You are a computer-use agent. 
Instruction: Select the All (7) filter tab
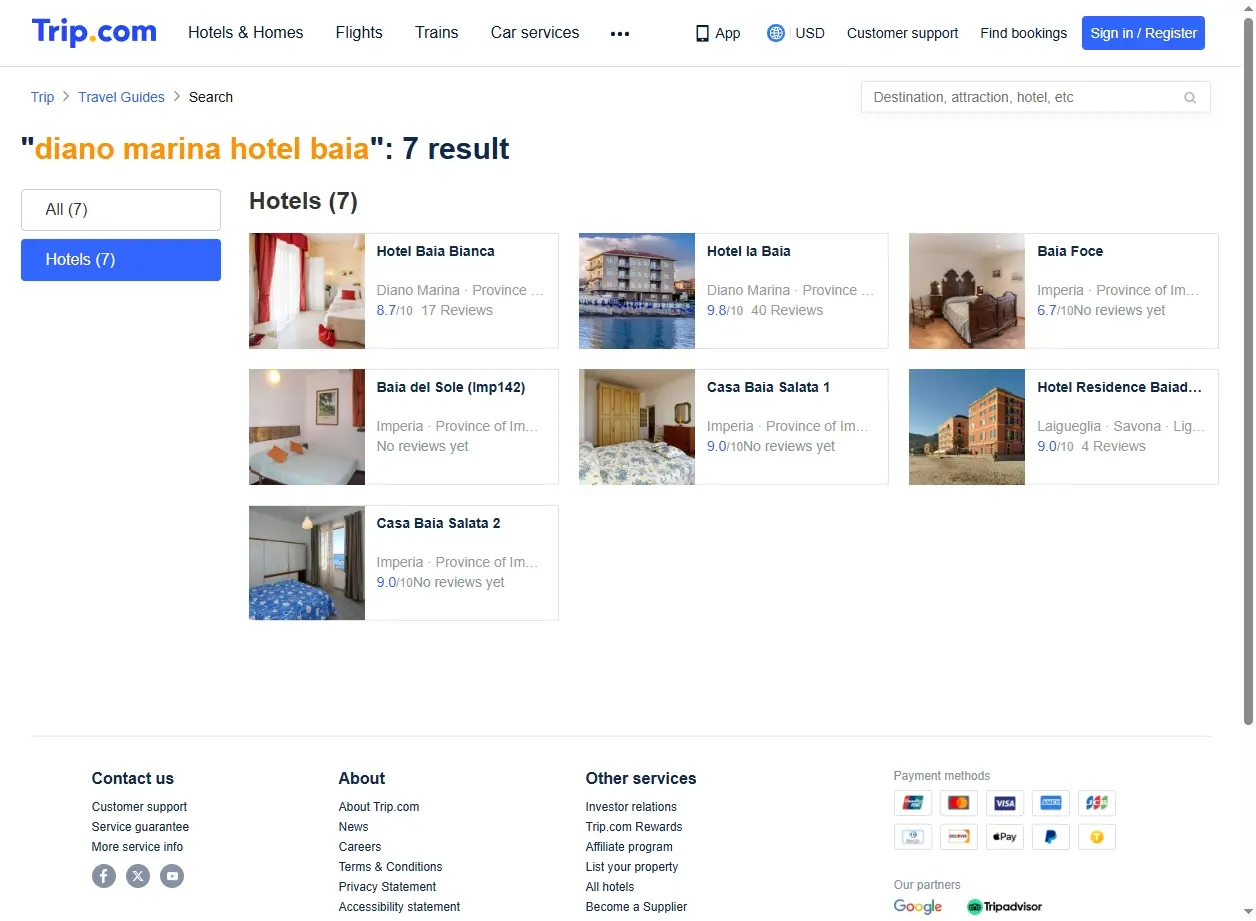pyautogui.click(x=121, y=210)
